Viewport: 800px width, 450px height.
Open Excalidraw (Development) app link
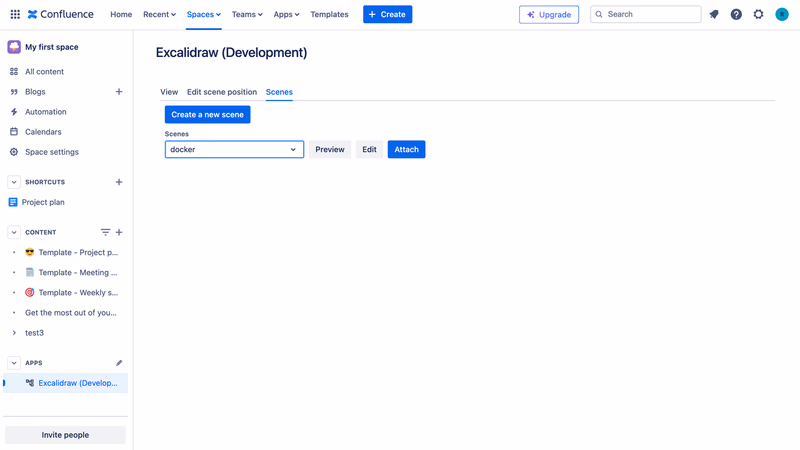point(78,383)
